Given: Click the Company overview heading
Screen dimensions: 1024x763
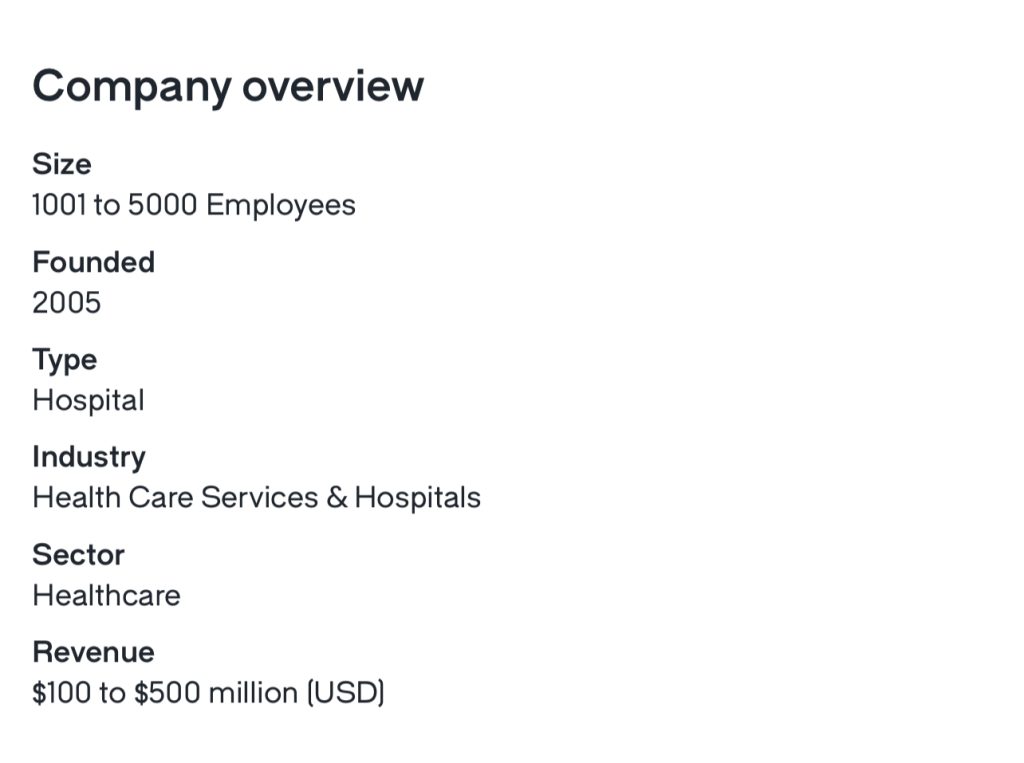Looking at the screenshot, I should (228, 87).
